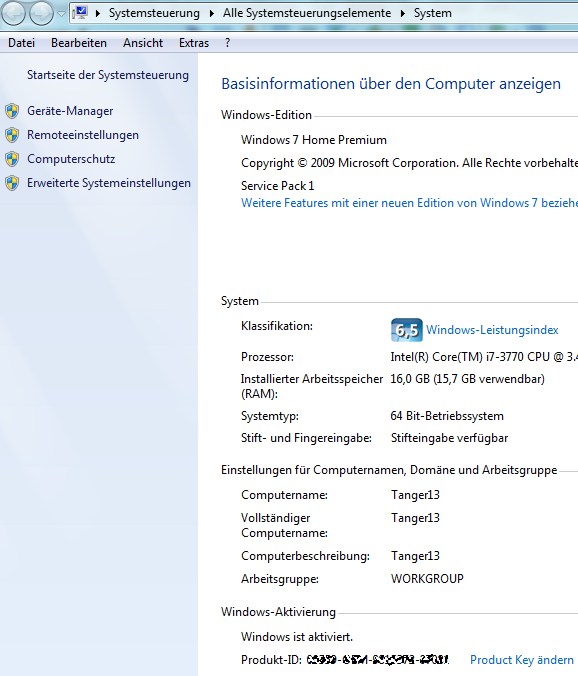Select Alle Systemsteuerungselemente in the breadcrumb
578x676 pixels.
click(307, 13)
